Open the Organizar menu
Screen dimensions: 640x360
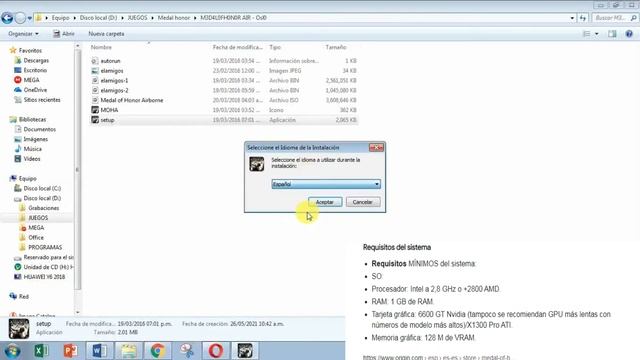23,34
